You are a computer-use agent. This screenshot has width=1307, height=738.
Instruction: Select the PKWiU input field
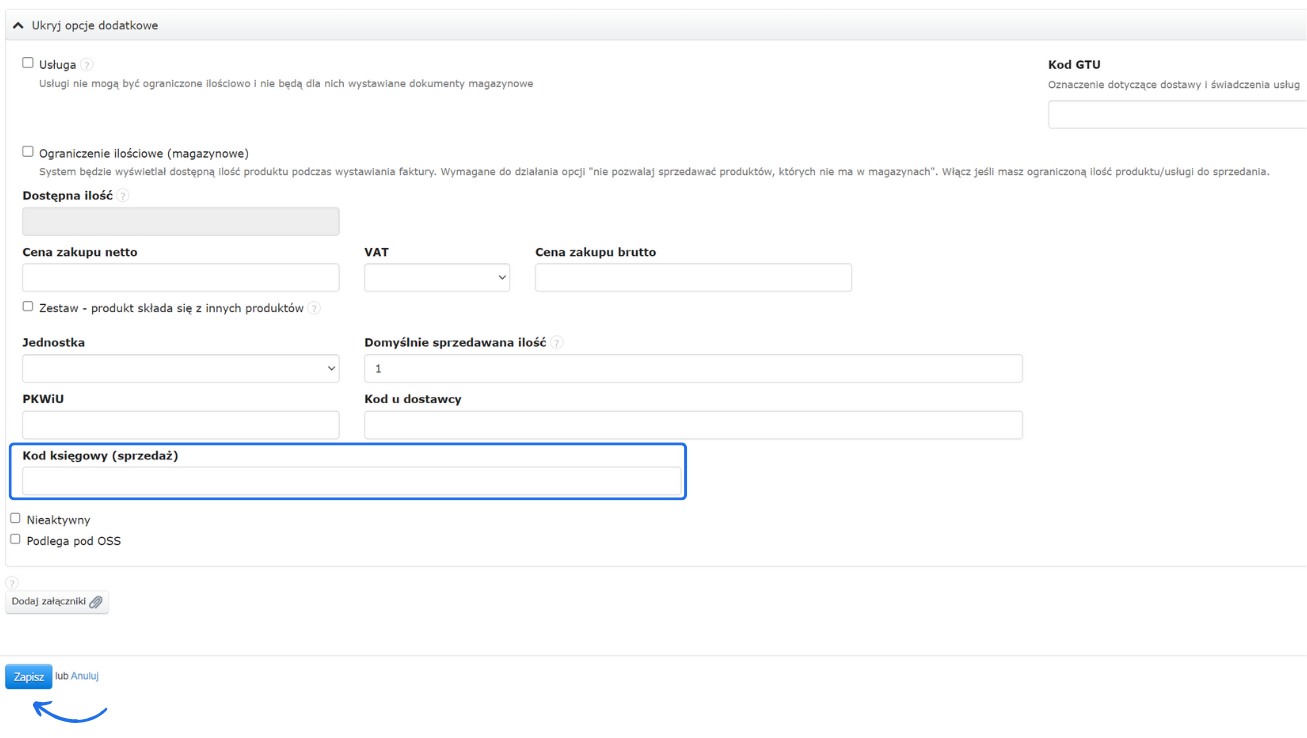(181, 425)
